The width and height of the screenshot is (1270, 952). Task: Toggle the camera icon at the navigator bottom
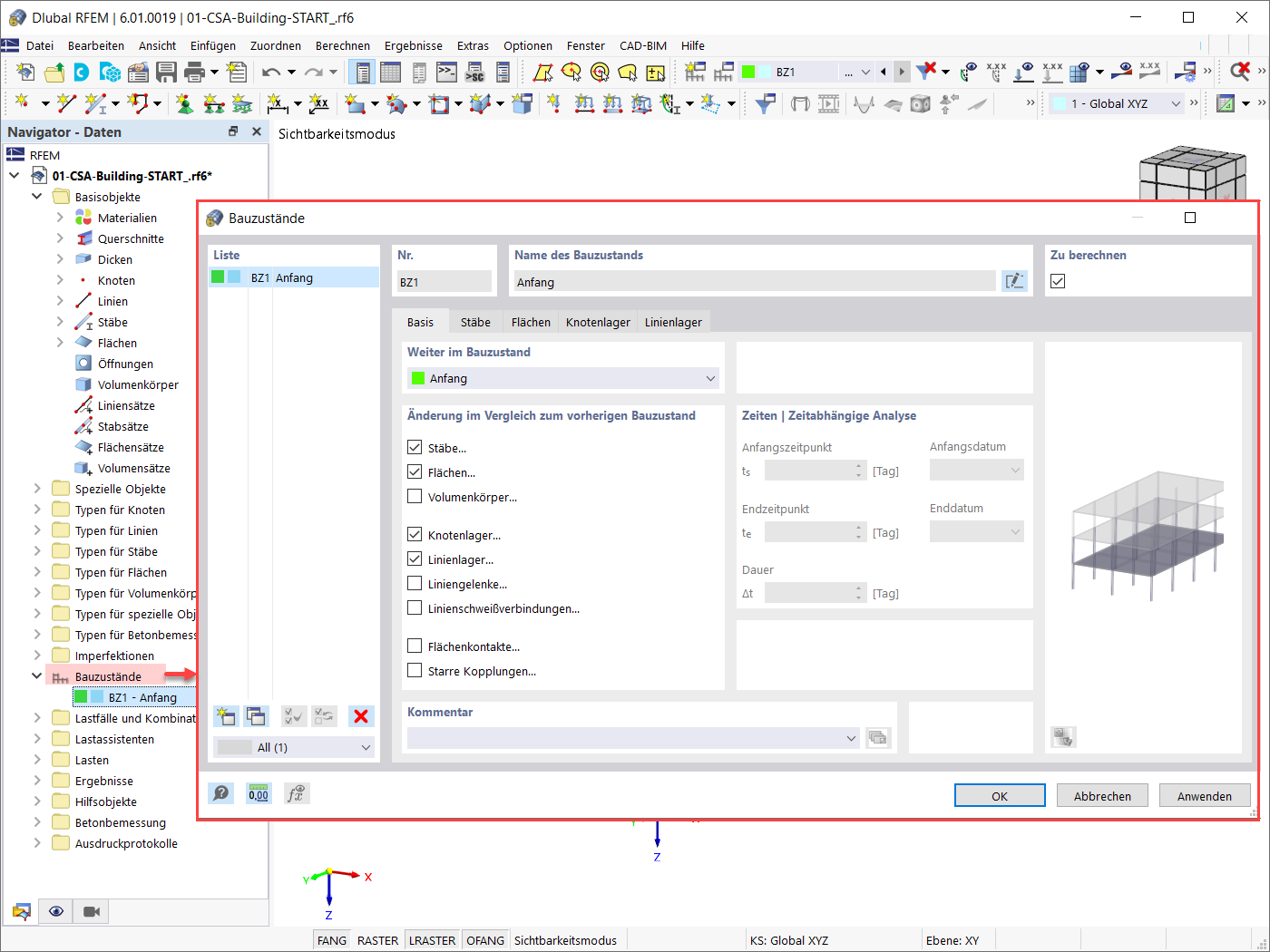(91, 911)
